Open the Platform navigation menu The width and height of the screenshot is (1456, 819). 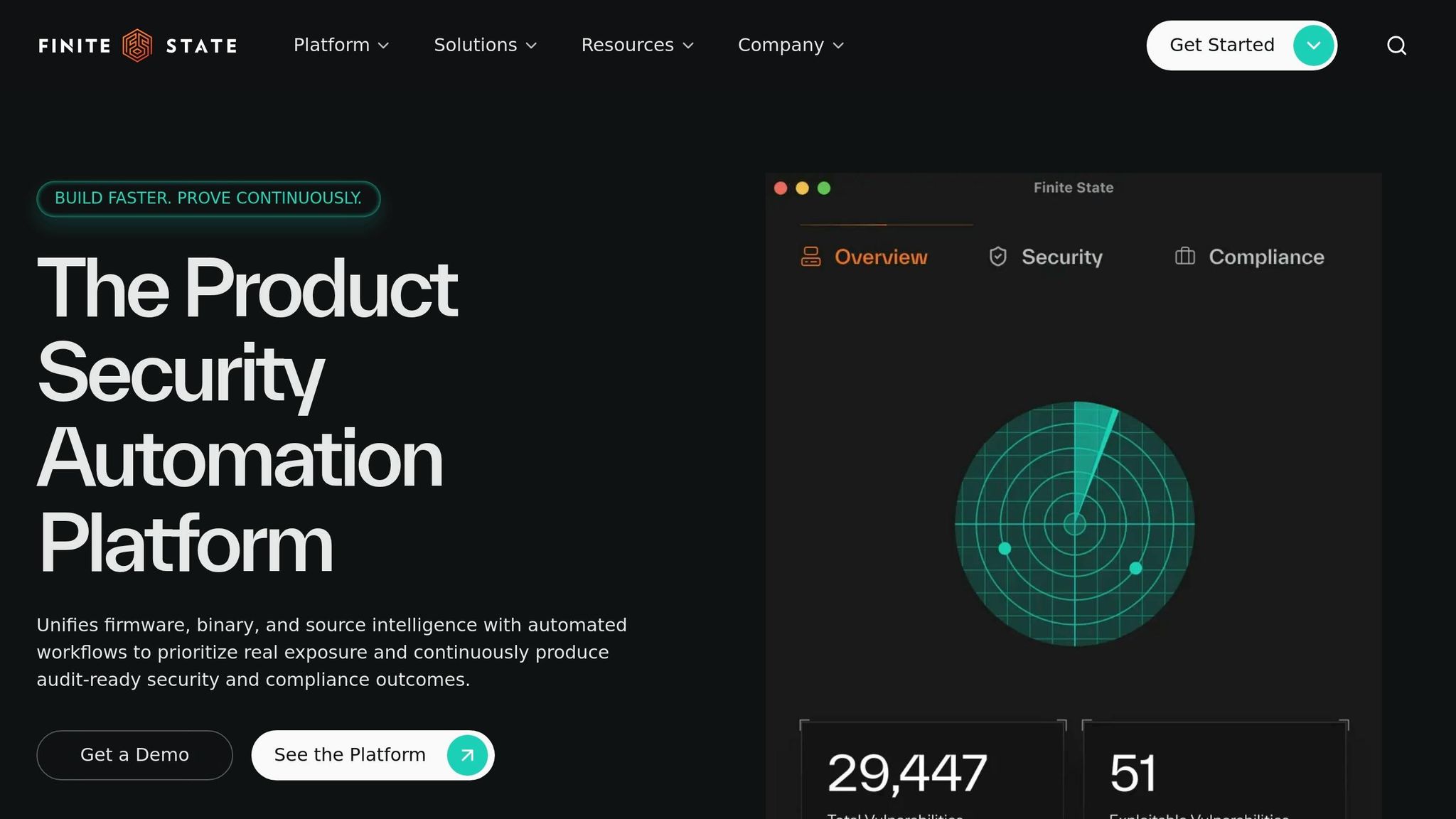pos(341,45)
